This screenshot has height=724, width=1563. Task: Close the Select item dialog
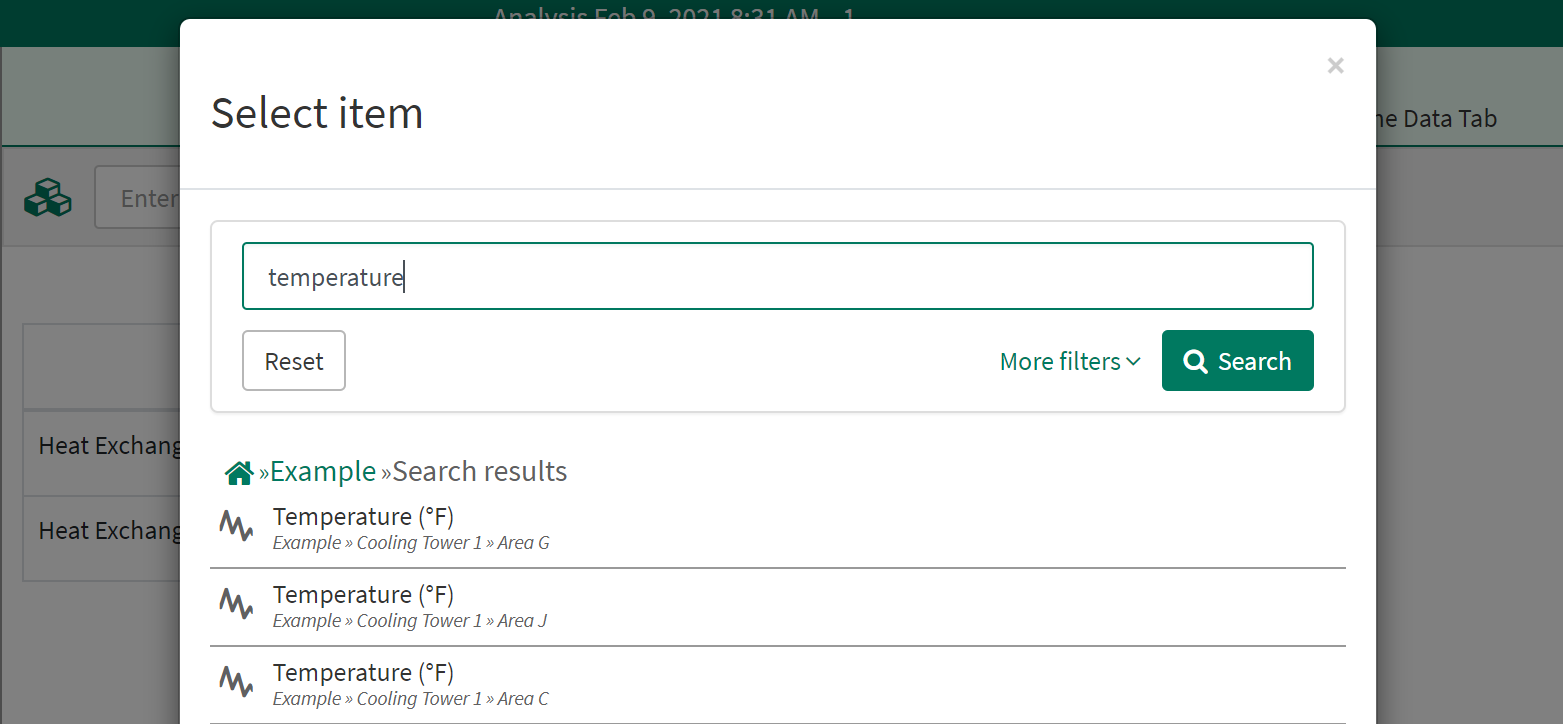[x=1335, y=66]
